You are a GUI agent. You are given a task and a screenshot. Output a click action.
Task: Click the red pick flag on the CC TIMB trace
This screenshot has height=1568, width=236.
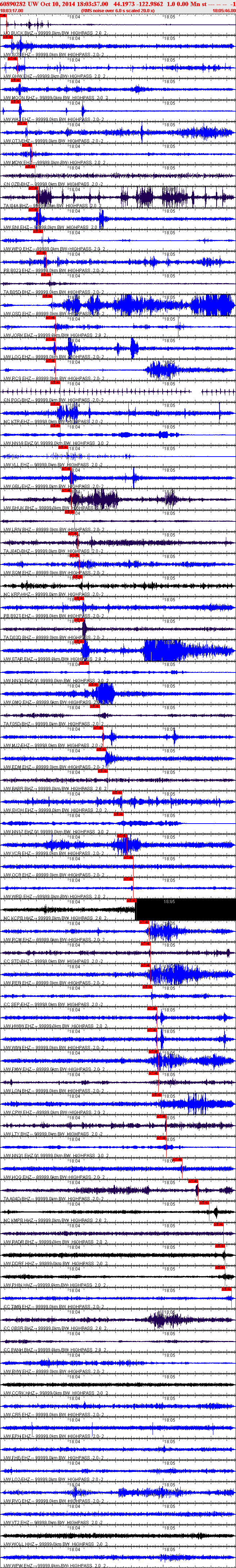pos(227,1288)
